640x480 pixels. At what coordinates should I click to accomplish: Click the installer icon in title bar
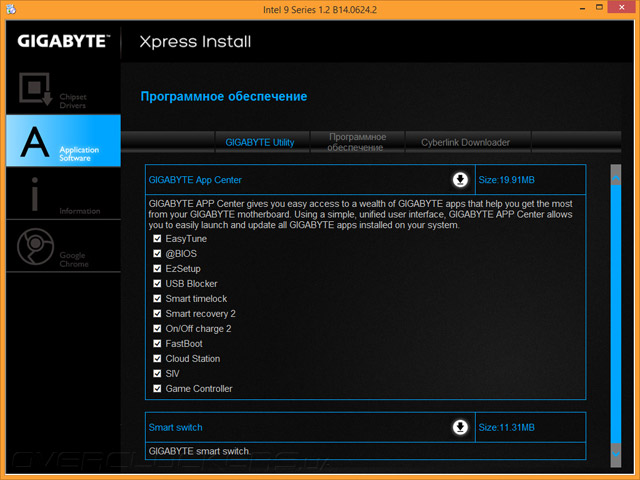11,9
